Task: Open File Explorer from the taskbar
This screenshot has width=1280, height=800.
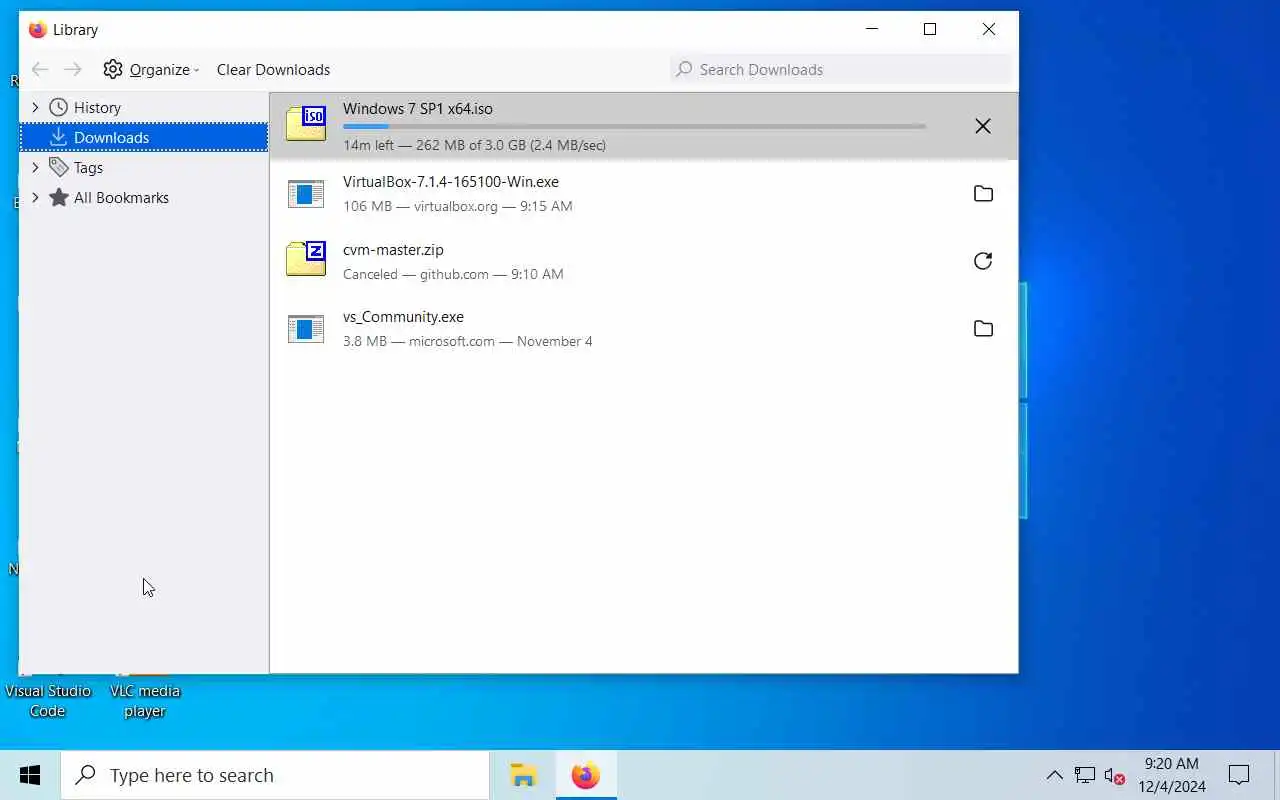Action: [x=523, y=775]
